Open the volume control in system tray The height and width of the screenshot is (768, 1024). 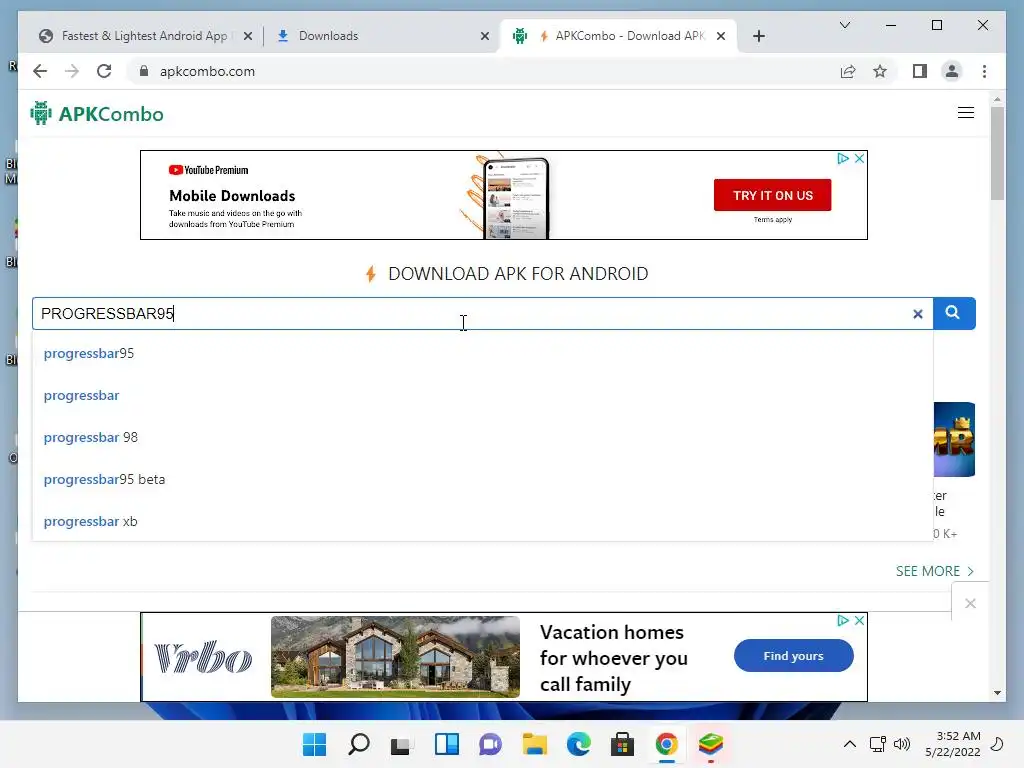click(902, 744)
